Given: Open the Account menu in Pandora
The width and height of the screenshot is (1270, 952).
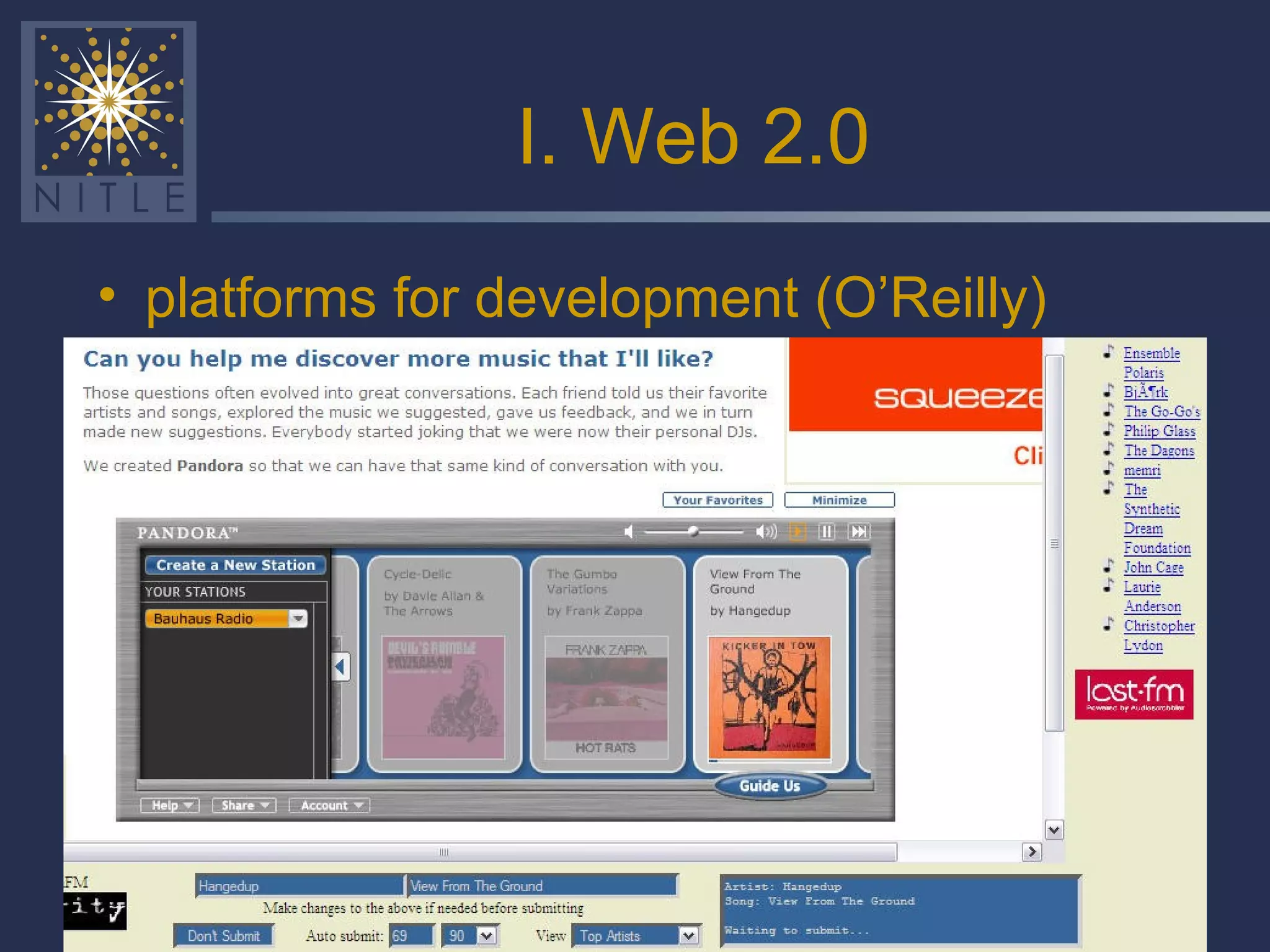Looking at the screenshot, I should tap(329, 805).
